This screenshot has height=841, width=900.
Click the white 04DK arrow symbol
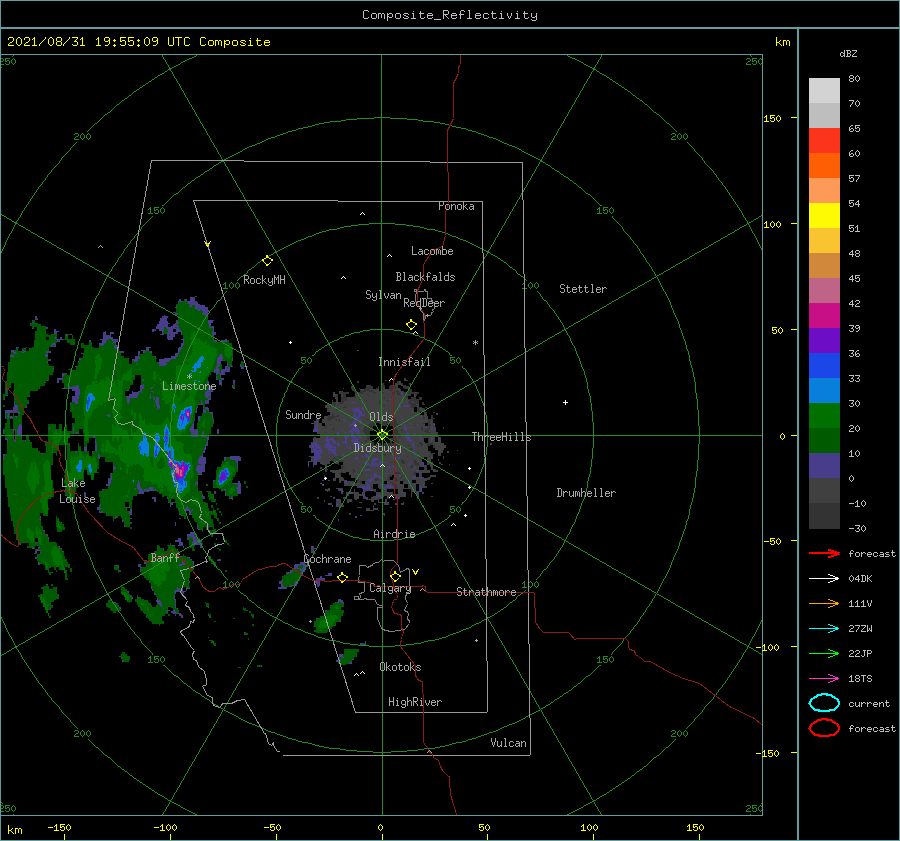(824, 578)
